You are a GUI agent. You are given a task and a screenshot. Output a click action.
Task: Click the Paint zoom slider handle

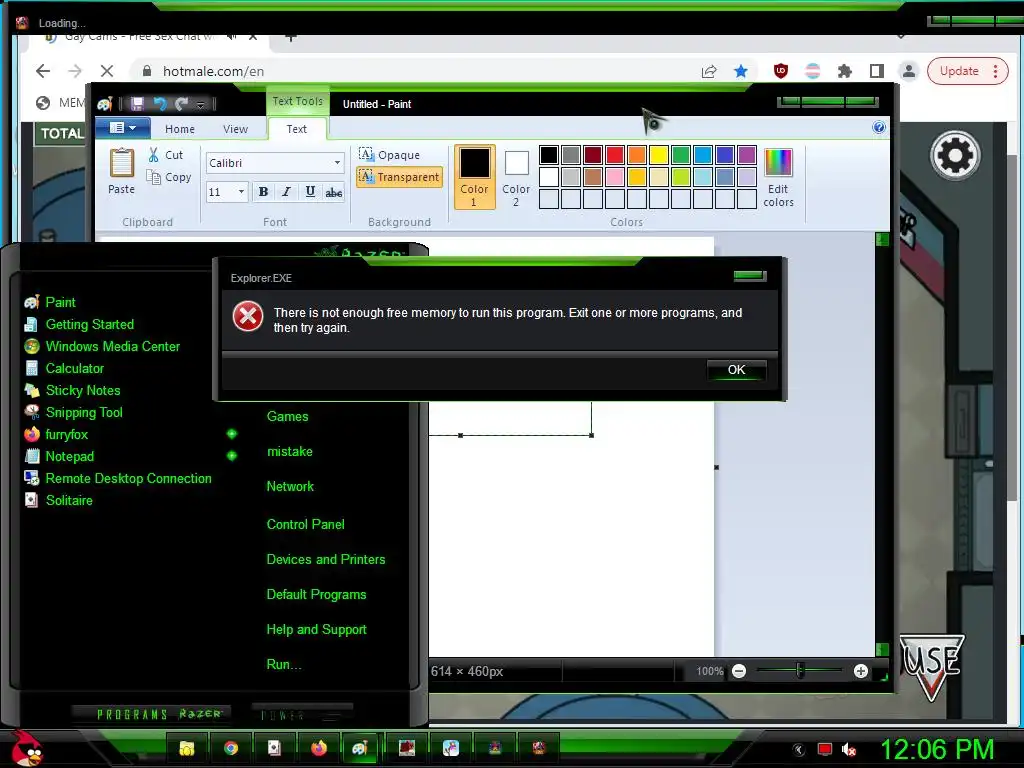799,671
